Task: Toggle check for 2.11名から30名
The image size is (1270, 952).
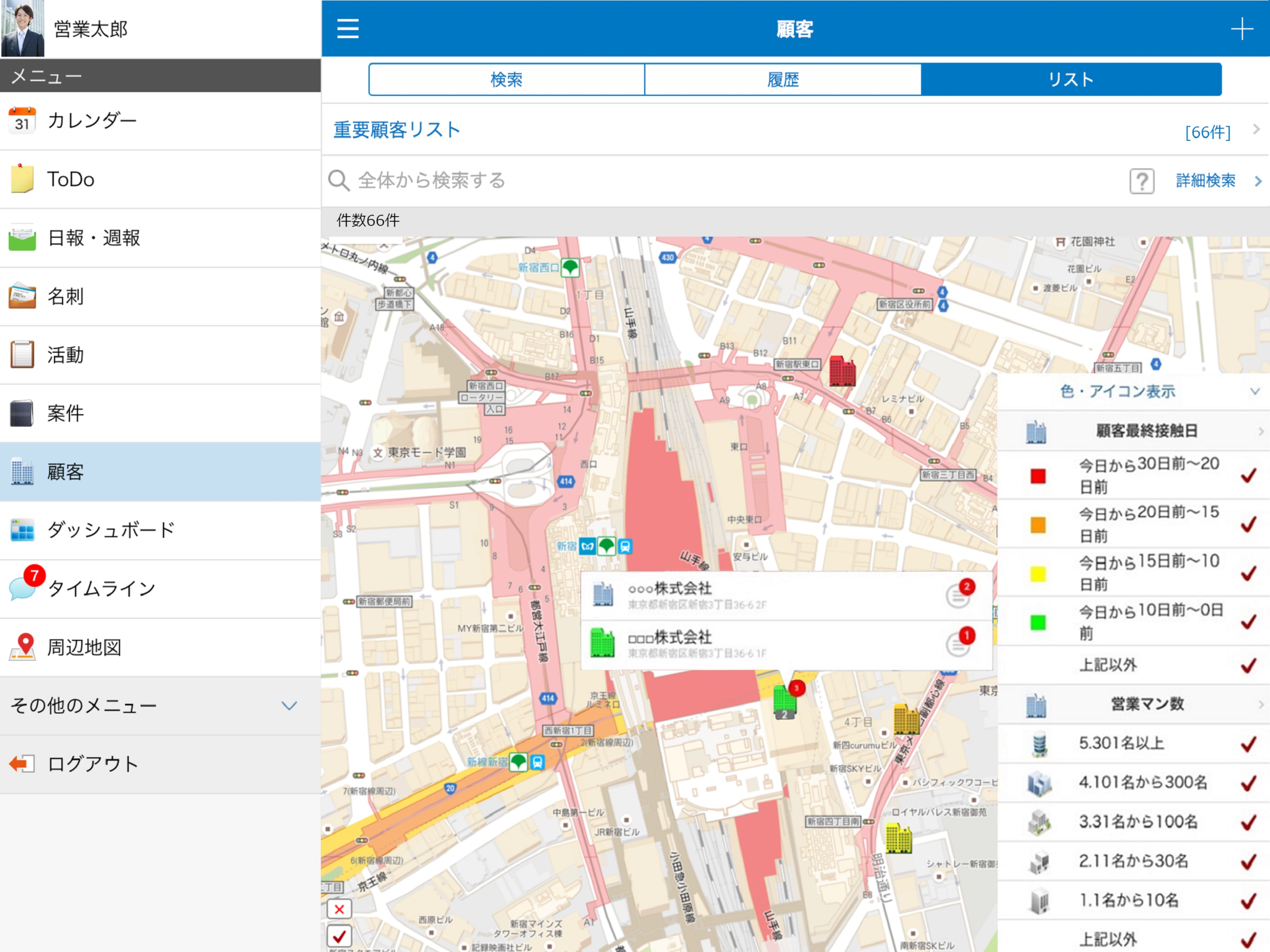Action: pyautogui.click(x=1248, y=861)
